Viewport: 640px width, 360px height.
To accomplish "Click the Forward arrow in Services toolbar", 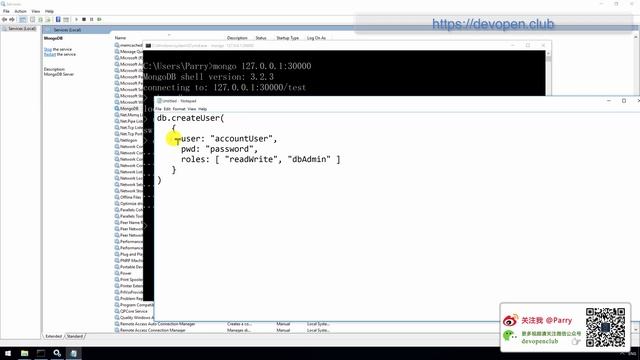I will (12, 20).
